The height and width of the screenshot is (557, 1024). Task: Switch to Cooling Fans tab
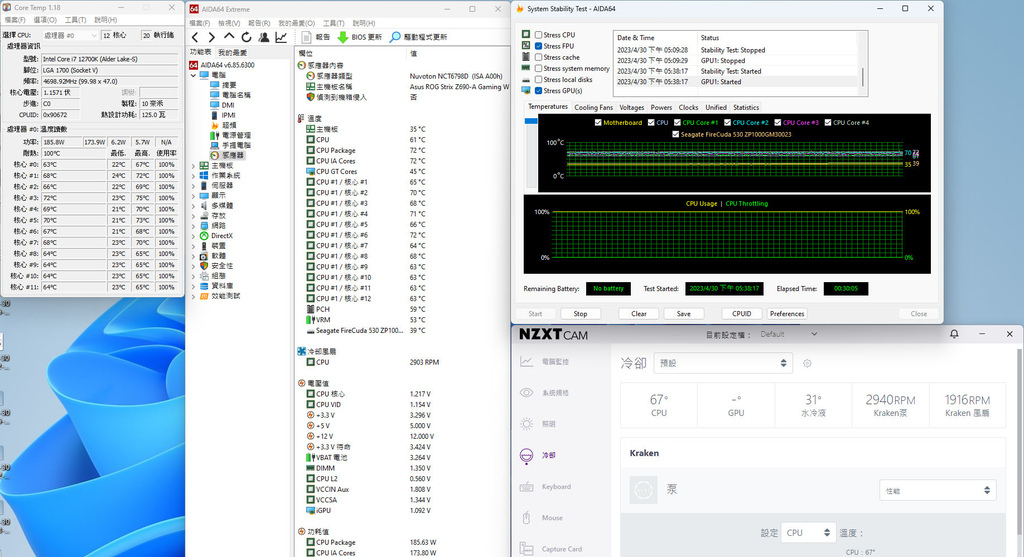[593, 107]
